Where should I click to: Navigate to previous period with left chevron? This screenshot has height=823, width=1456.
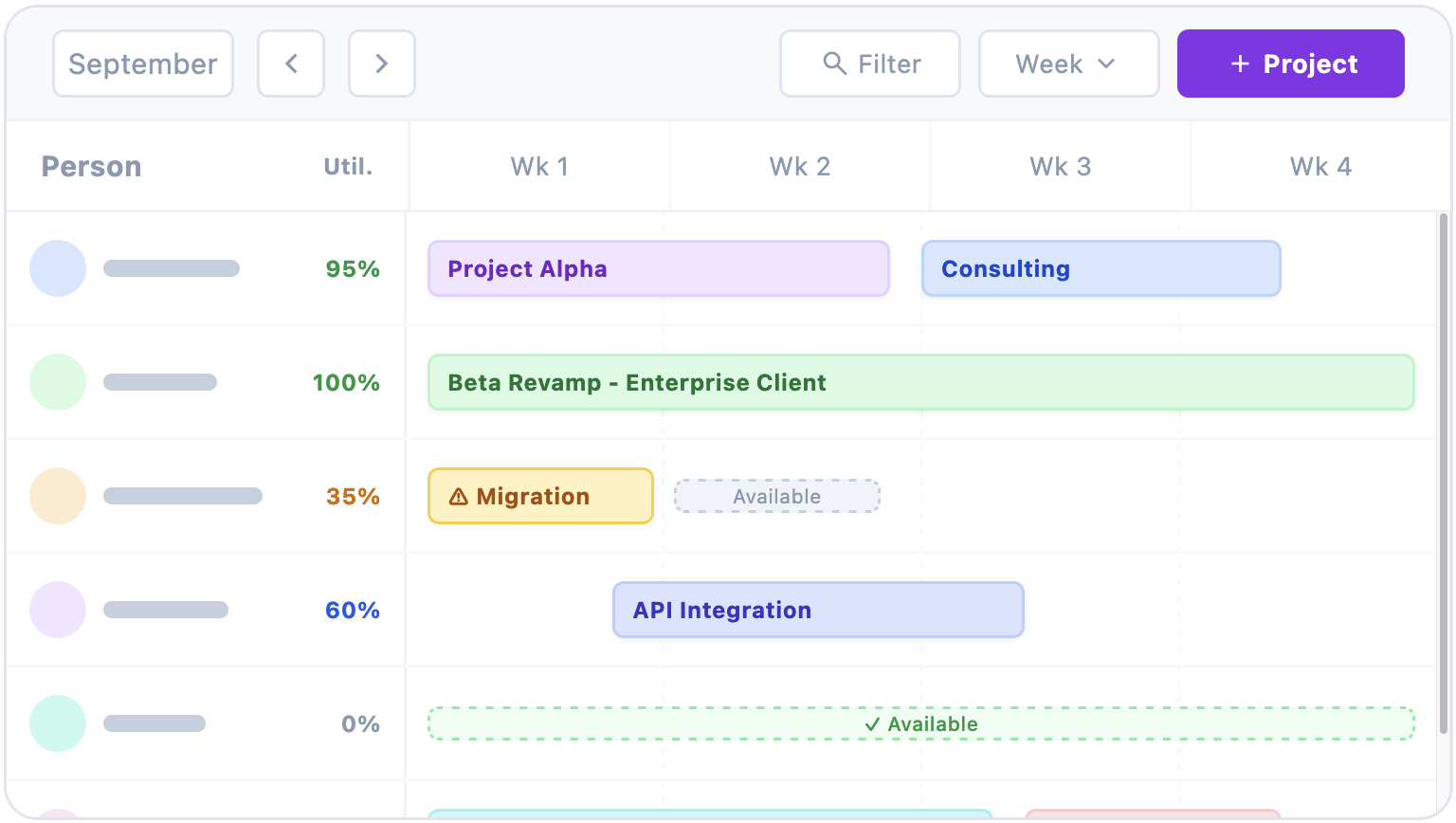(291, 64)
